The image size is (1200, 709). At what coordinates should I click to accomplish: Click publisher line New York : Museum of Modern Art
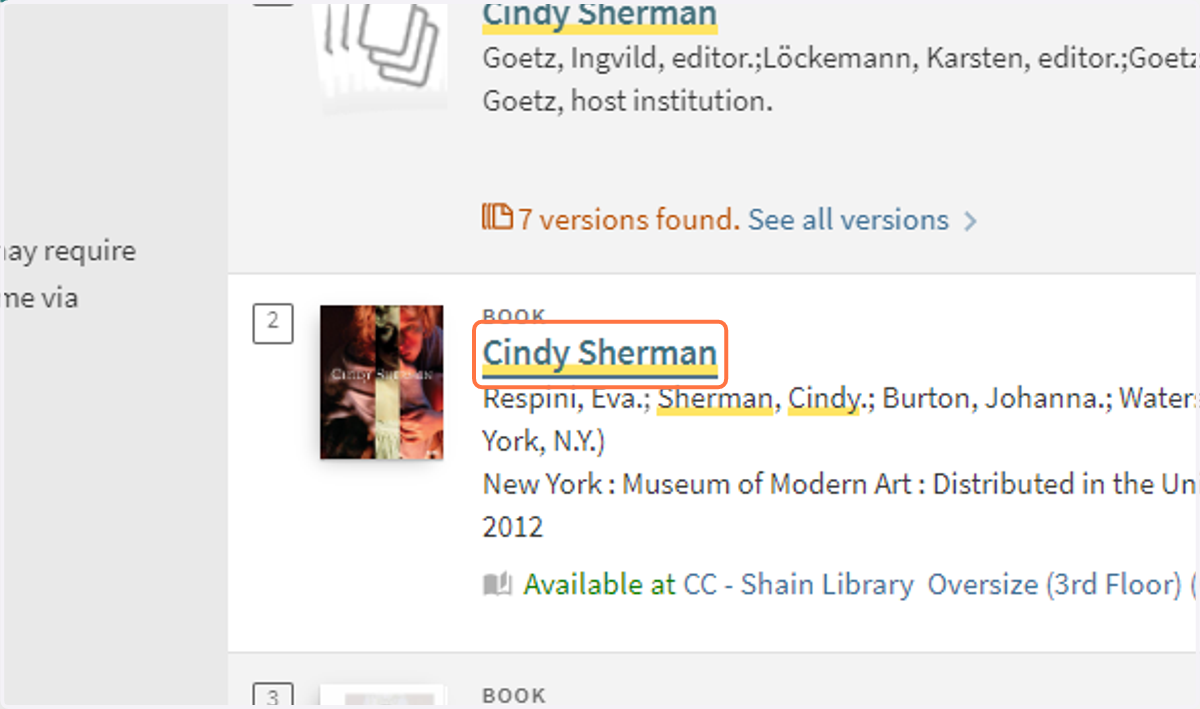(x=841, y=484)
